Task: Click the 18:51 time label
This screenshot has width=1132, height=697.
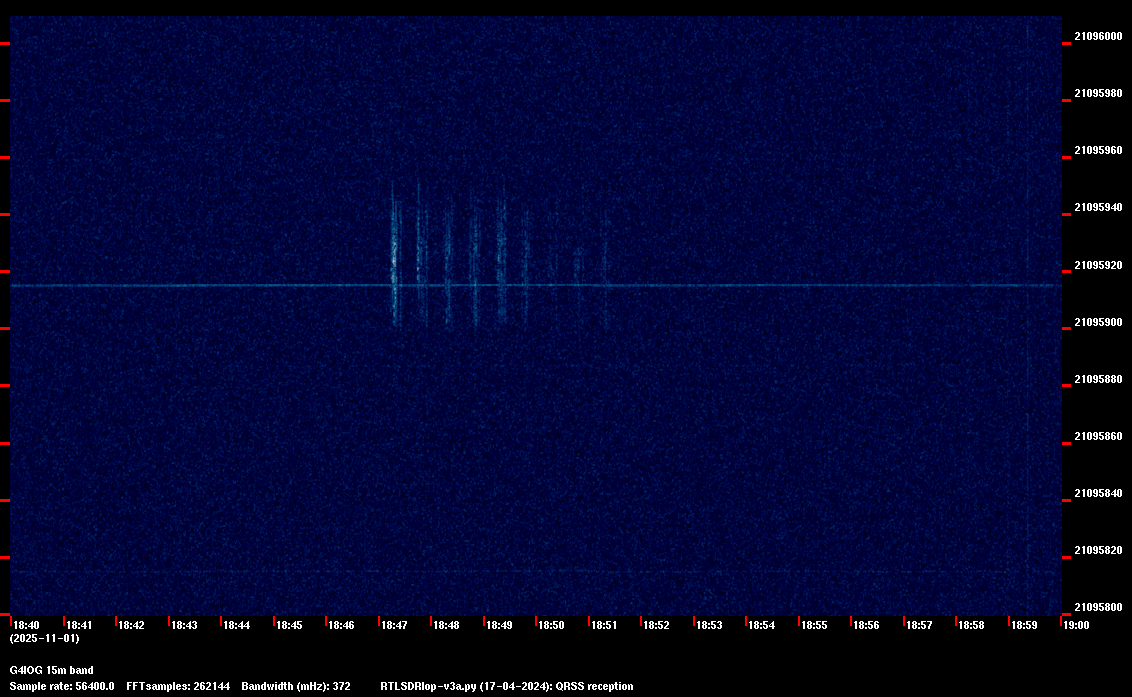Action: point(604,625)
